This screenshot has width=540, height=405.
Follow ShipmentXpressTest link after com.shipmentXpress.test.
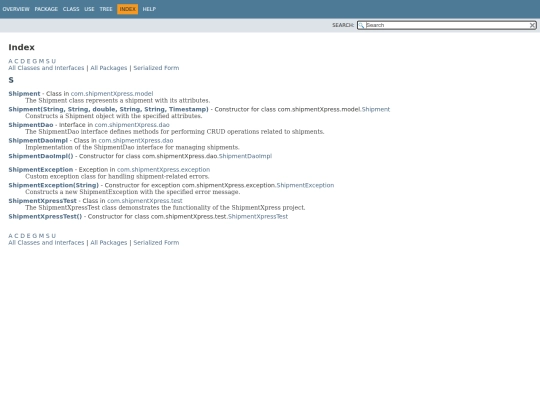tap(258, 217)
